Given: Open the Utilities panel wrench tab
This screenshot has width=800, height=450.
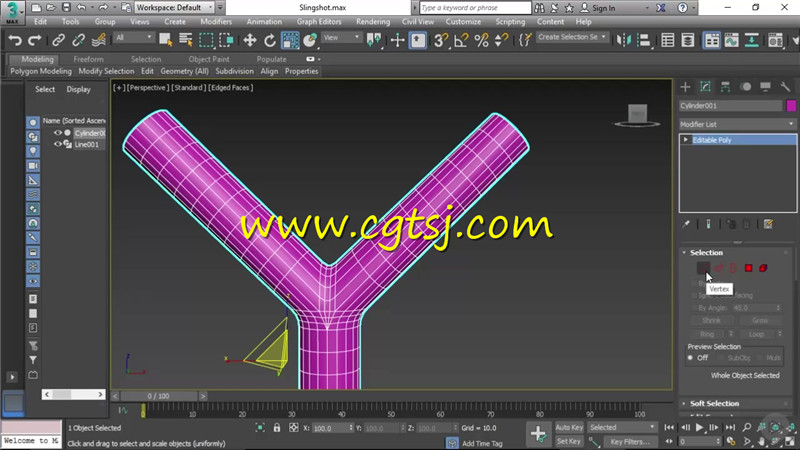Looking at the screenshot, I should 785,87.
